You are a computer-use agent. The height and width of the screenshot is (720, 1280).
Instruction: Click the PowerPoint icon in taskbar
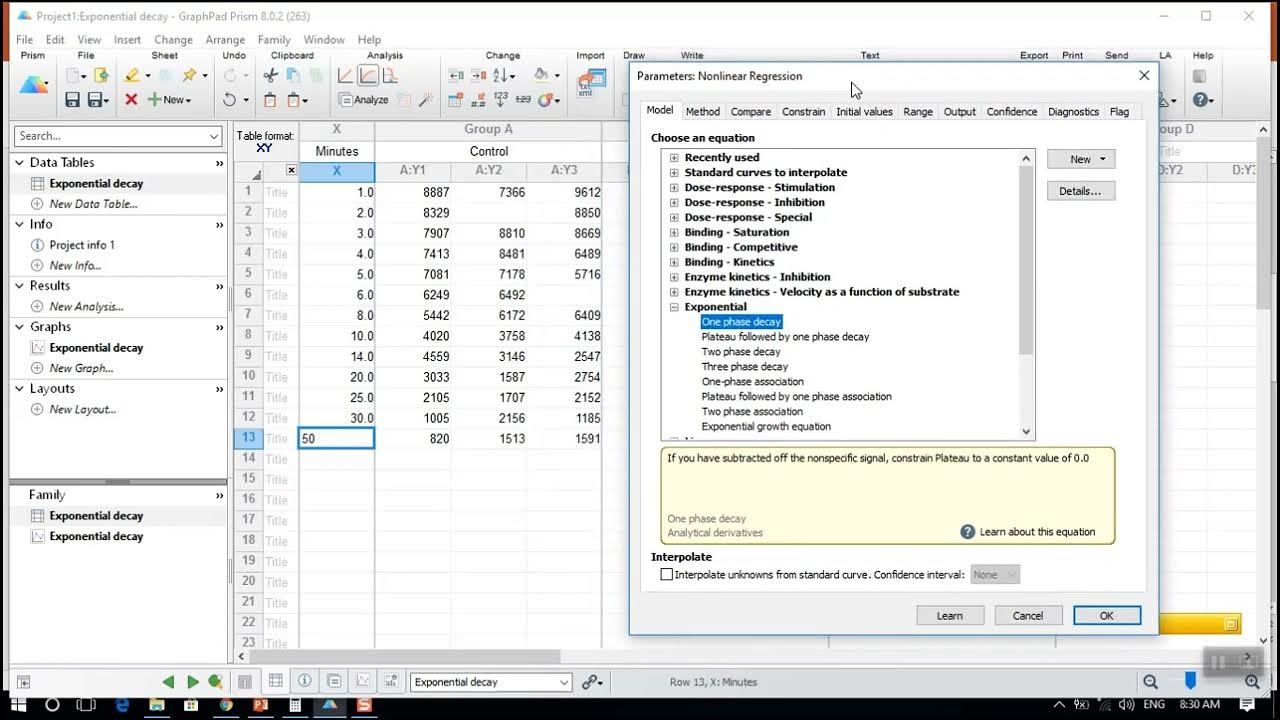point(261,705)
